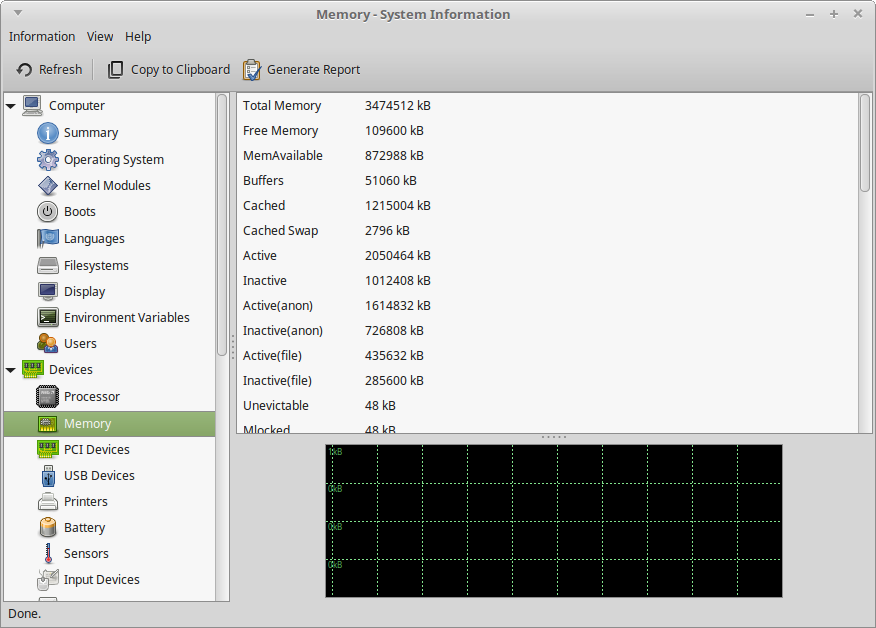Image resolution: width=876 pixels, height=628 pixels.
Task: Select the USB Devices item
Action: pos(98,476)
